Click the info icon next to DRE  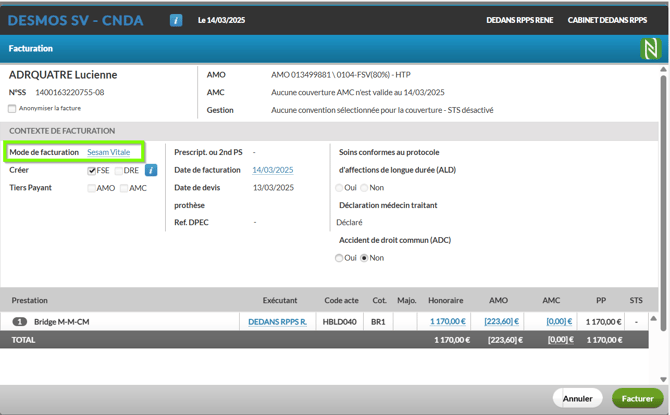(151, 171)
